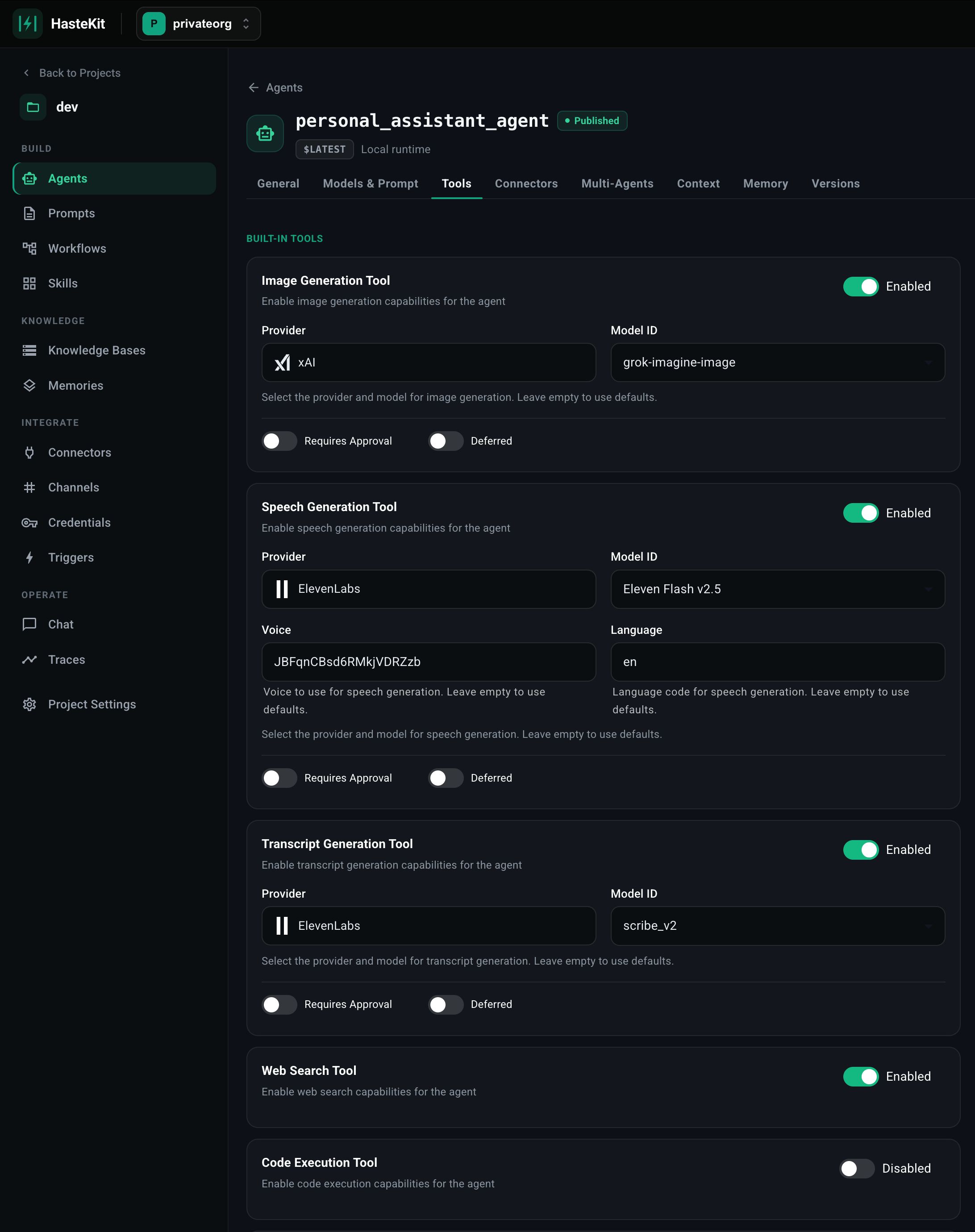This screenshot has height=1232, width=975.
Task: Click the Triggers lightning icon
Action: pos(29,558)
